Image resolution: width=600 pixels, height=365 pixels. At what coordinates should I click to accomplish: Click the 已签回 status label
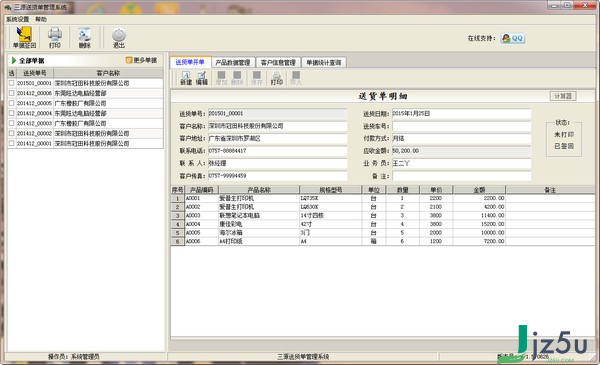point(564,146)
